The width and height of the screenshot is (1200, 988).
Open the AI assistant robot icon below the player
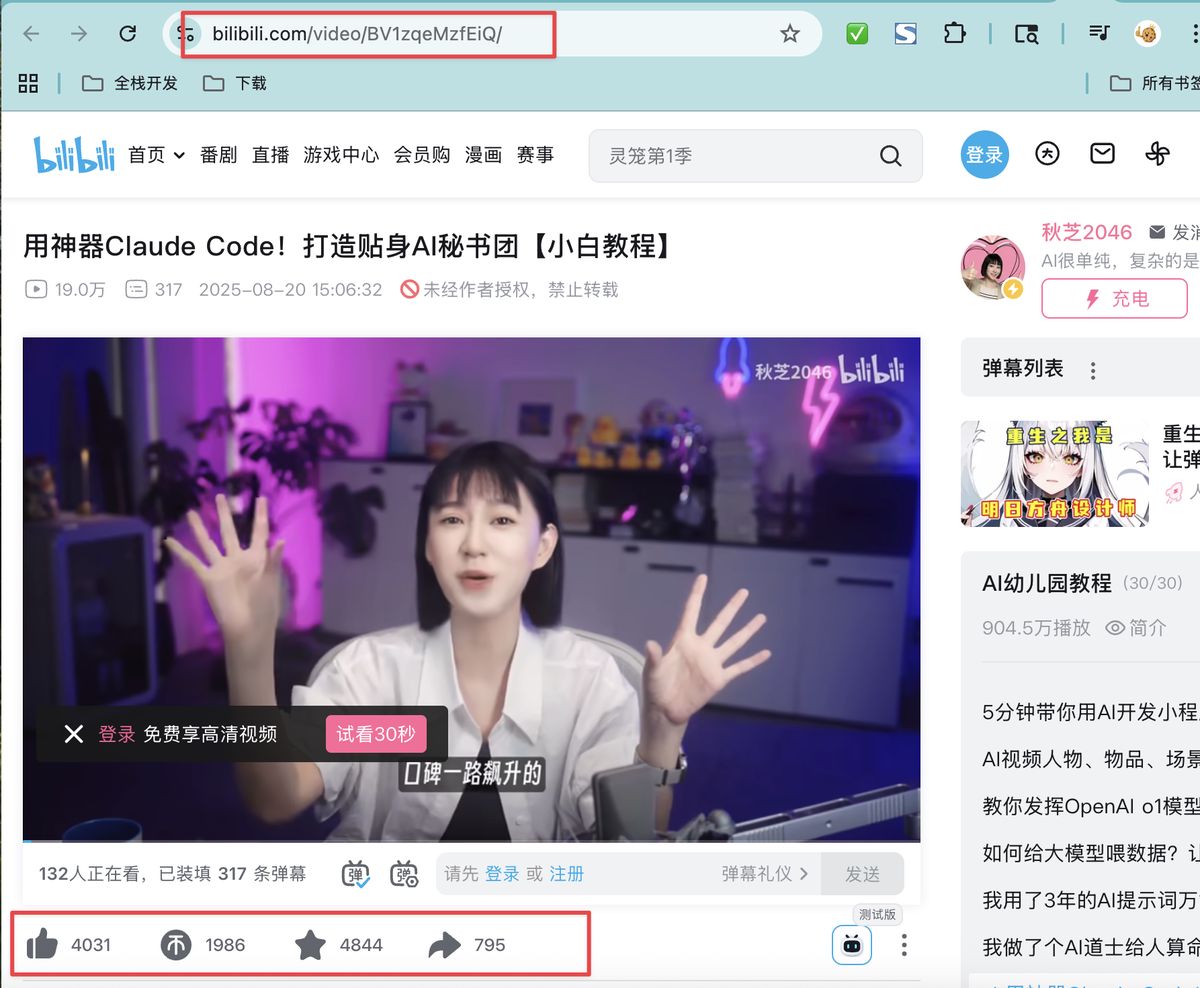pyautogui.click(x=851, y=945)
